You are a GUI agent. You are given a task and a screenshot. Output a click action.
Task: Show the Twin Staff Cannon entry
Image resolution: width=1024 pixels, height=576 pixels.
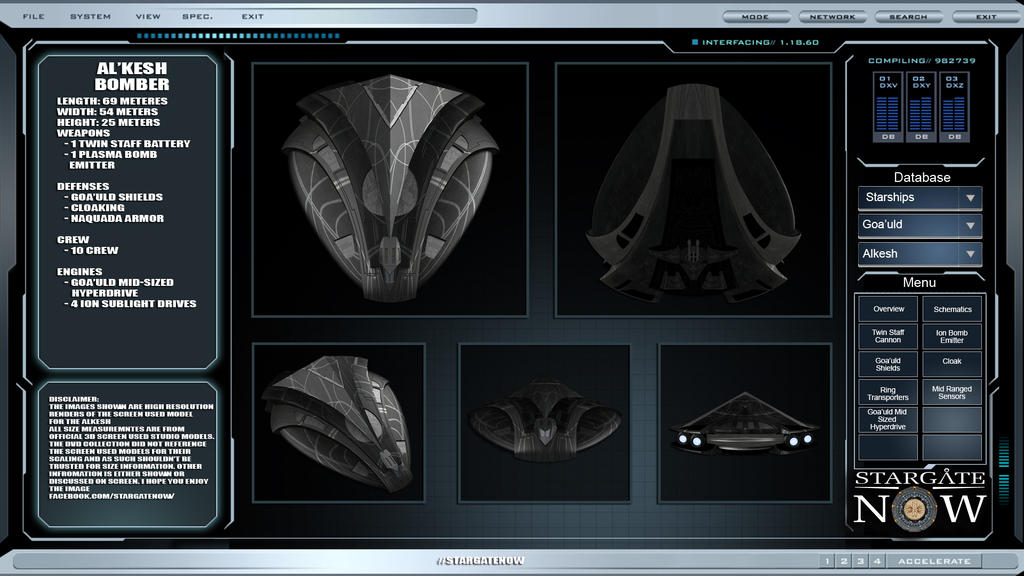pos(888,336)
